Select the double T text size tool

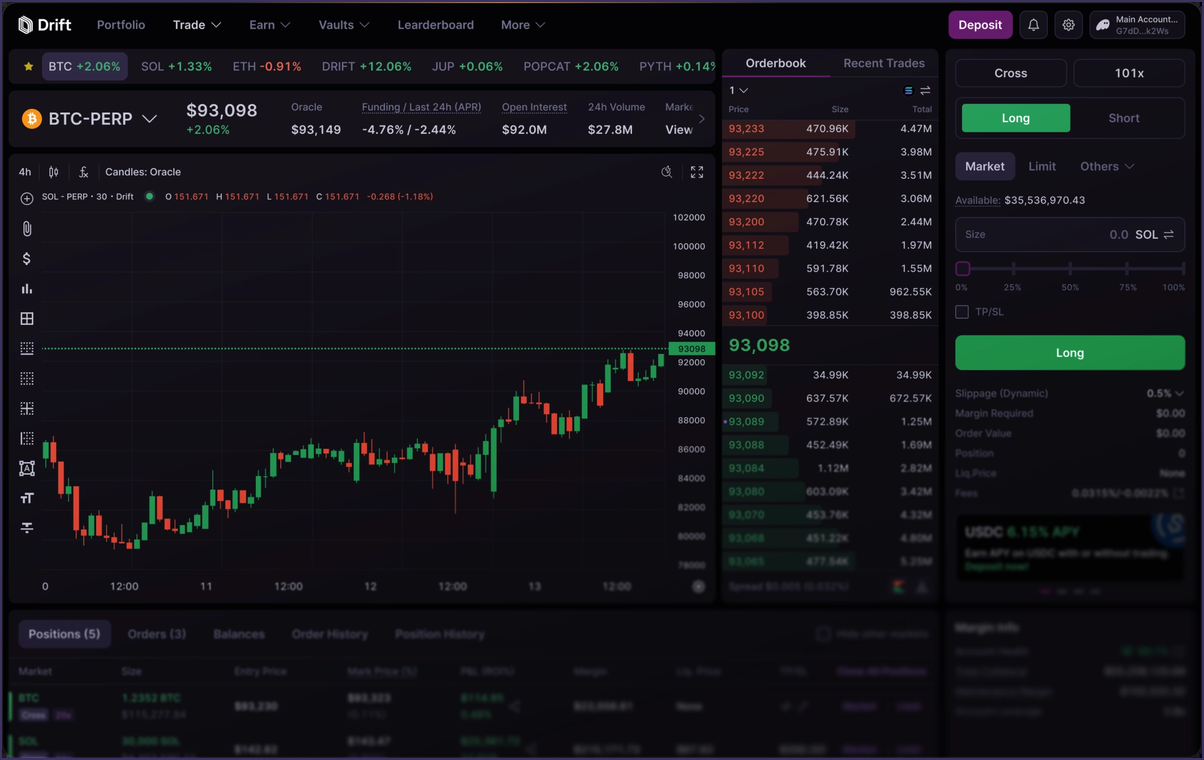click(x=27, y=498)
